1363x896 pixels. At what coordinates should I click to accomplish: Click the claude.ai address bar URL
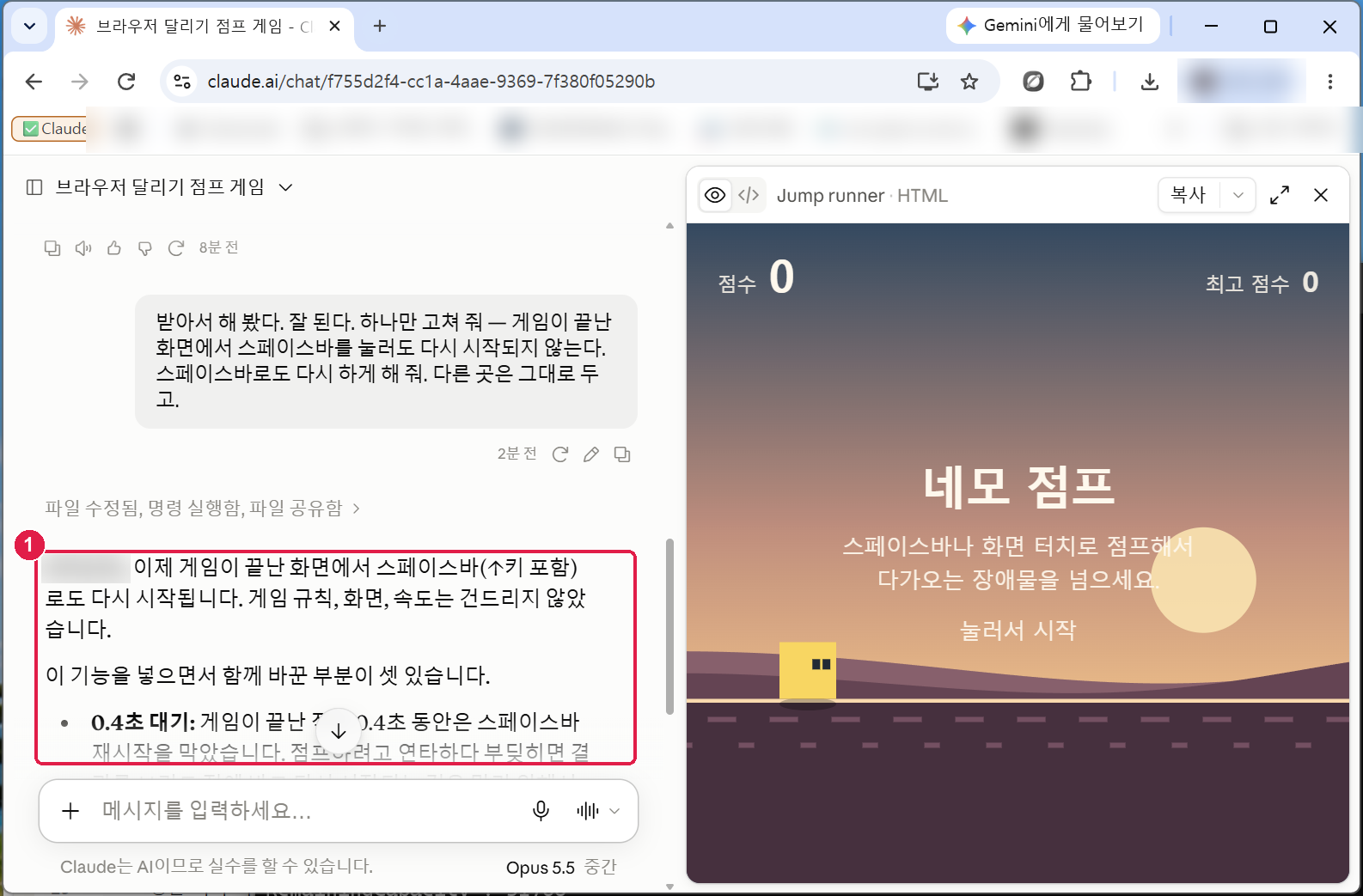coord(431,82)
